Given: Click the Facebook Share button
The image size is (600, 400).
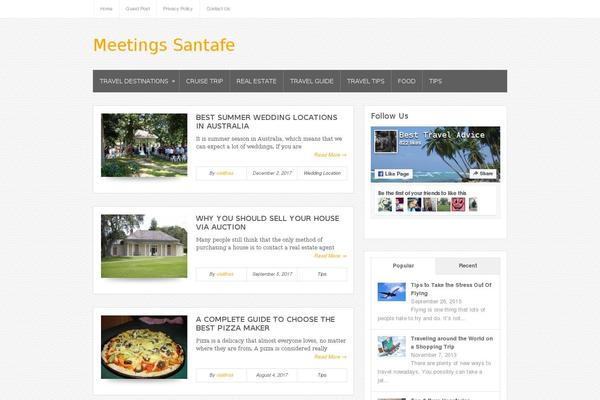Looking at the screenshot, I should pos(483,173).
